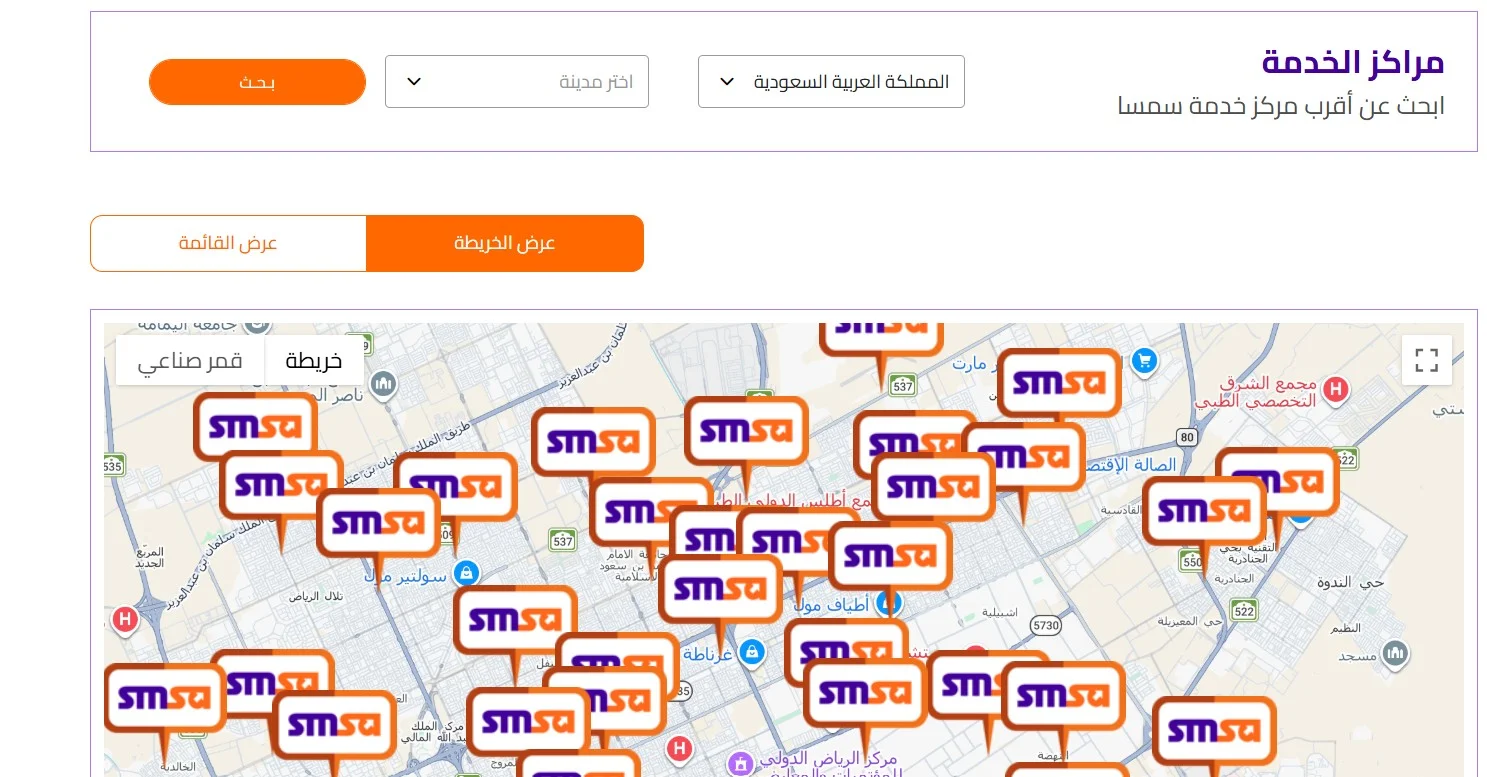Viewport: 1487px width, 777px height.
Task: Toggle fullscreen view of the map
Action: point(1427,360)
